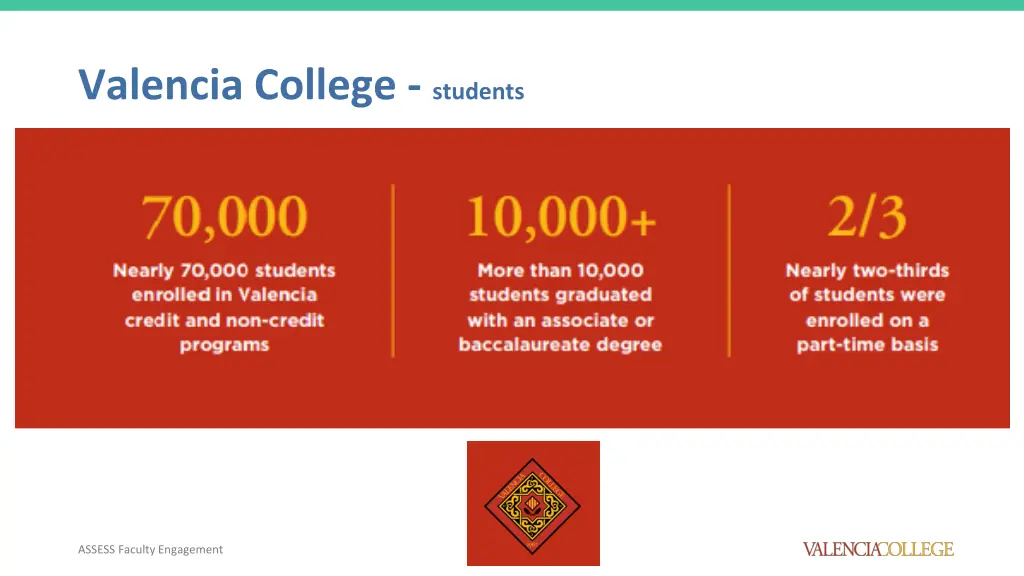This screenshot has height=576, width=1024.
Task: Click 'Nearly two-thirds' text line
Action: tap(867, 271)
